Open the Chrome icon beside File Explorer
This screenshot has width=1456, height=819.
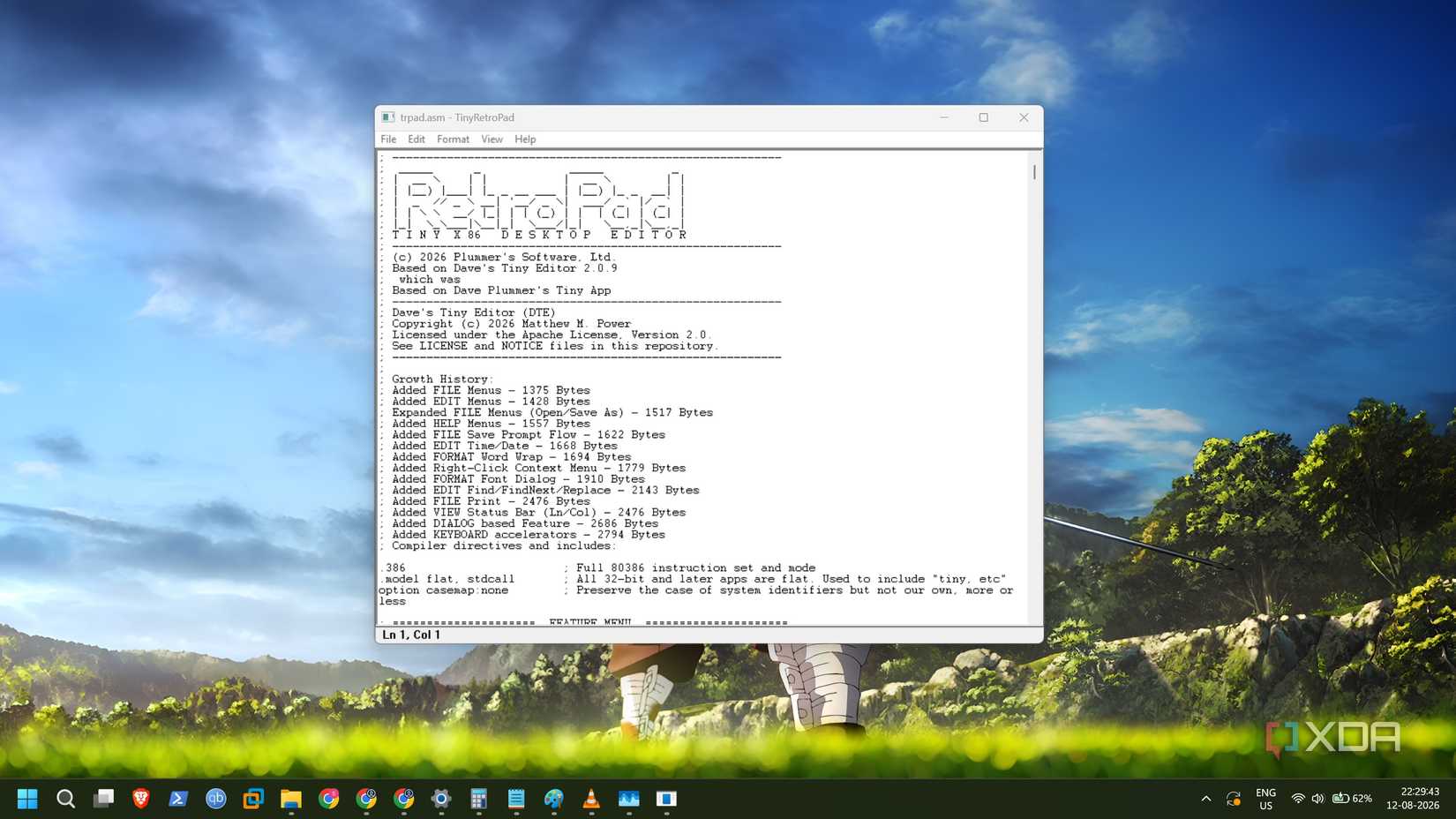pos(329,799)
